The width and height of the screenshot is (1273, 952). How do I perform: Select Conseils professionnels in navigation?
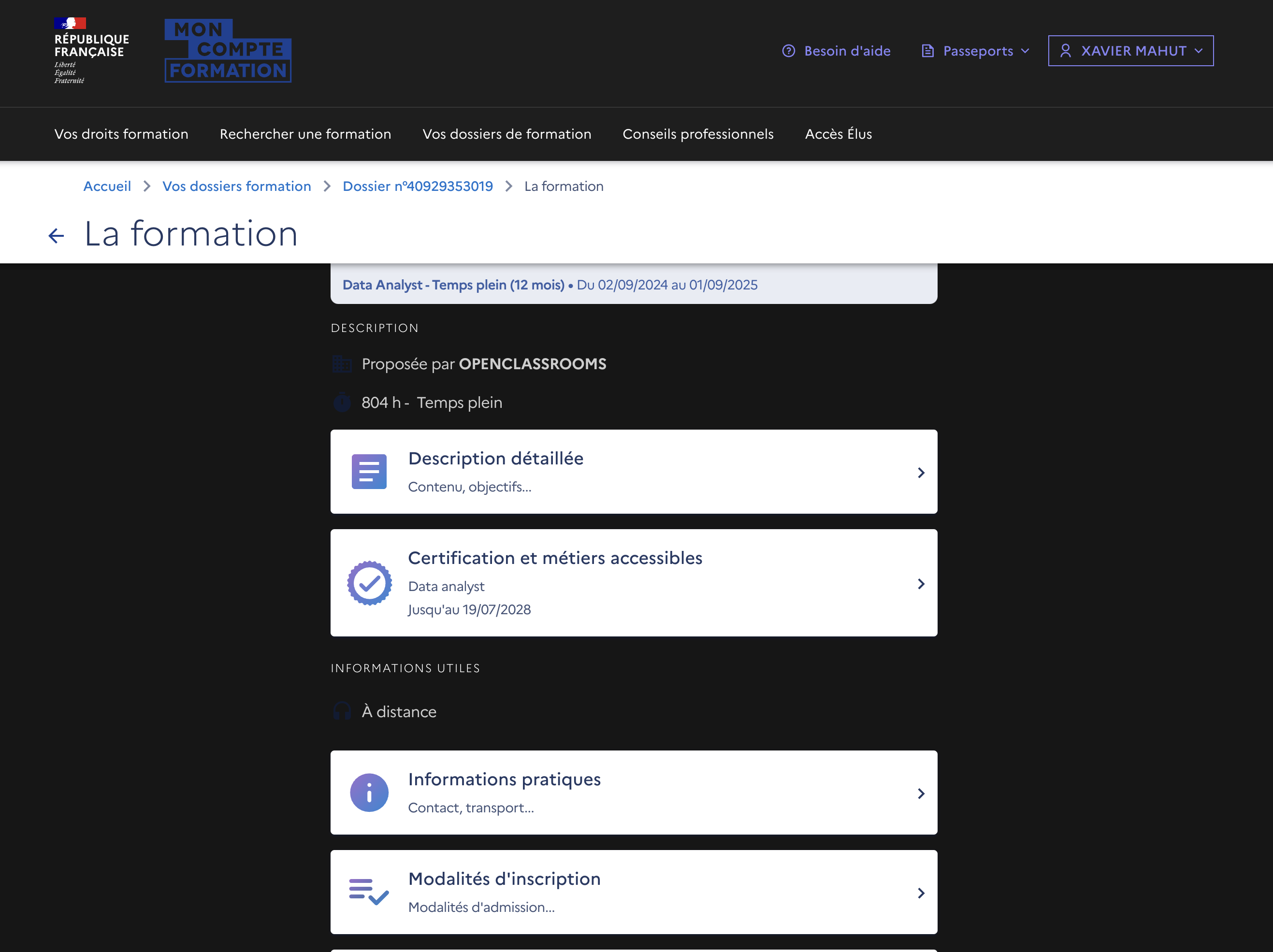pos(697,133)
